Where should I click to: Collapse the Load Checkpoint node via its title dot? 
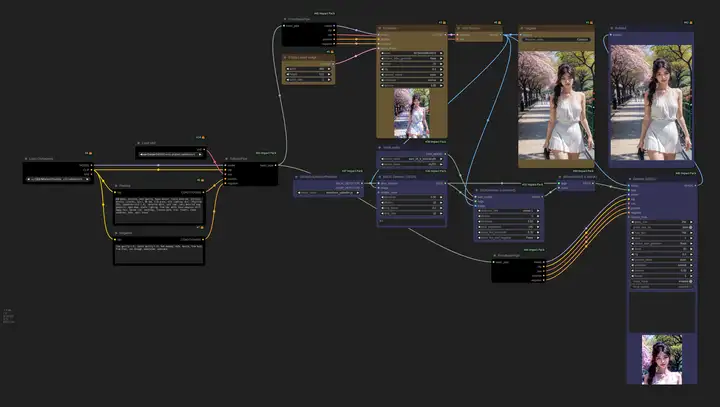(26, 159)
